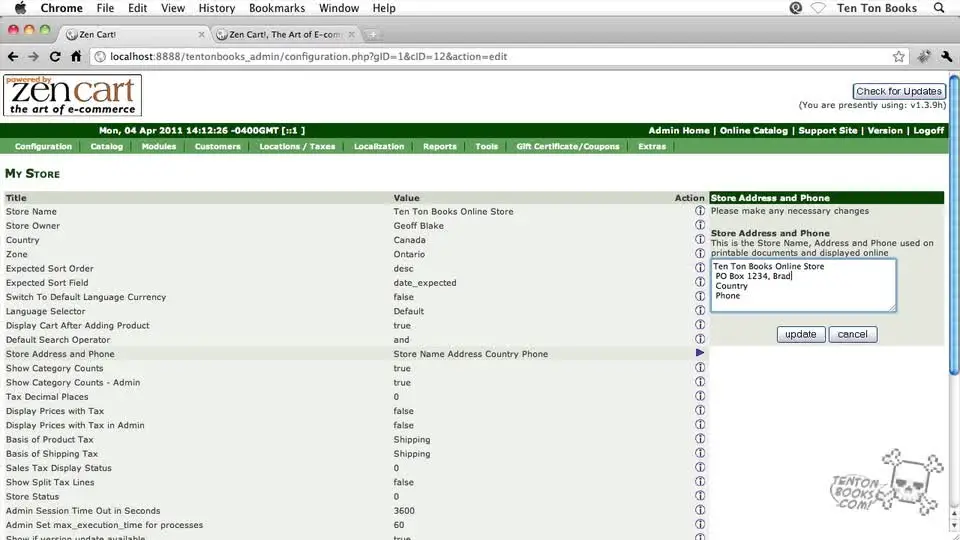Screen dimensions: 960x540
Task: Click info icon for Country row
Action: click(x=700, y=239)
